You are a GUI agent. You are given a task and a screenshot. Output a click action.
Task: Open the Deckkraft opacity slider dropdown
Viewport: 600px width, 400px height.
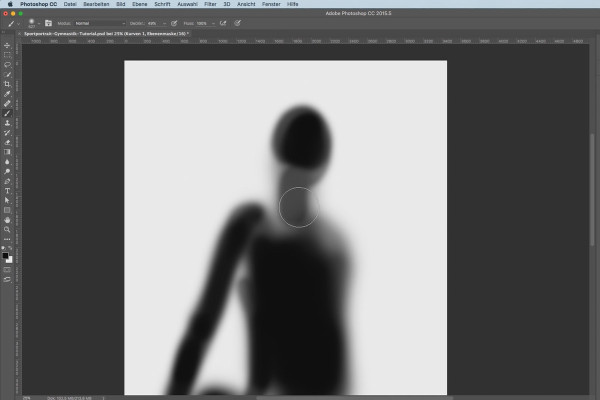165,23
